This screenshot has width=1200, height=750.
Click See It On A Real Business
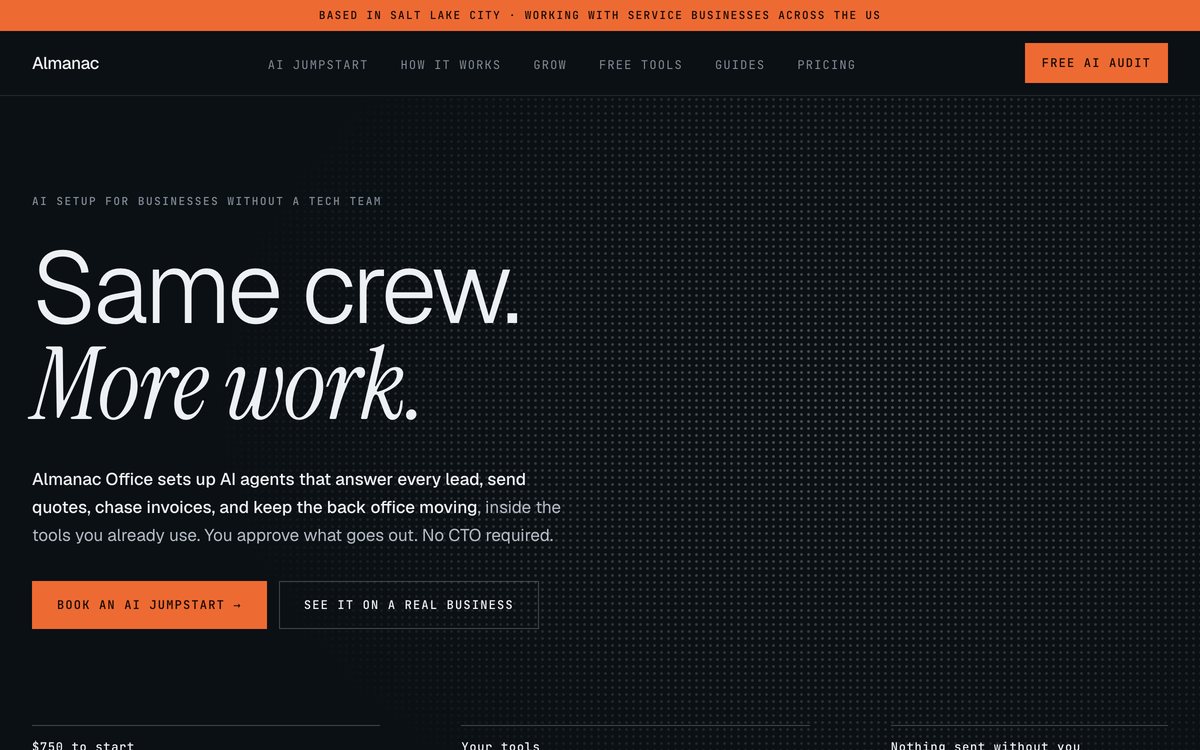tap(409, 605)
